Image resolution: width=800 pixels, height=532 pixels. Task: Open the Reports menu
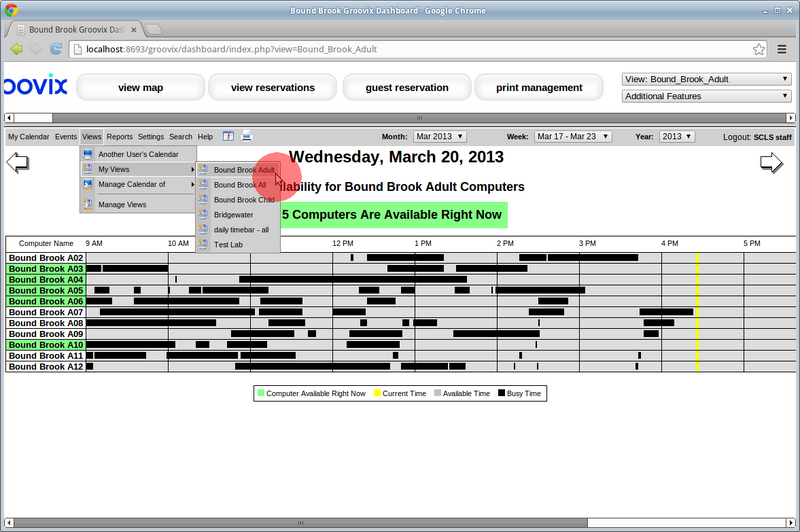119,137
